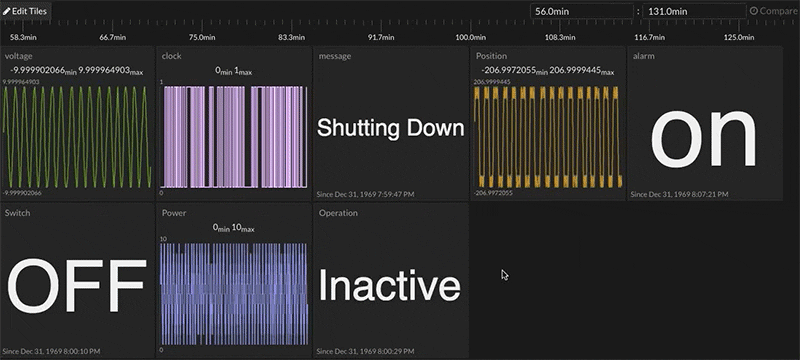Click the 66.7min timeline label
Image resolution: width=800 pixels, height=360 pixels.
(x=113, y=37)
